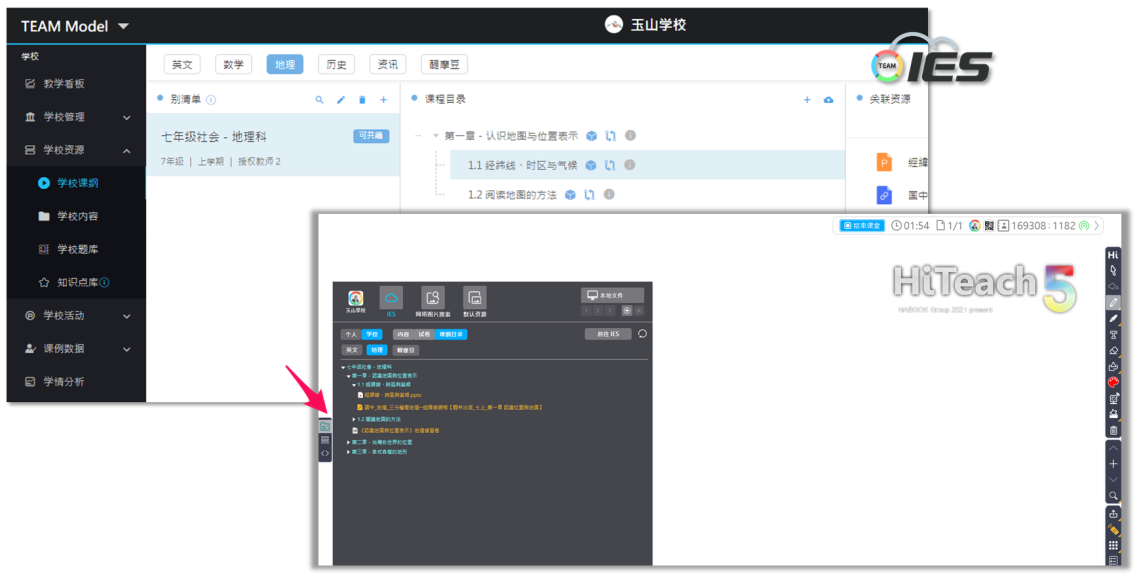Click the trash icon in HiTeach toolbar
1139x576 pixels.
pos(1113,430)
